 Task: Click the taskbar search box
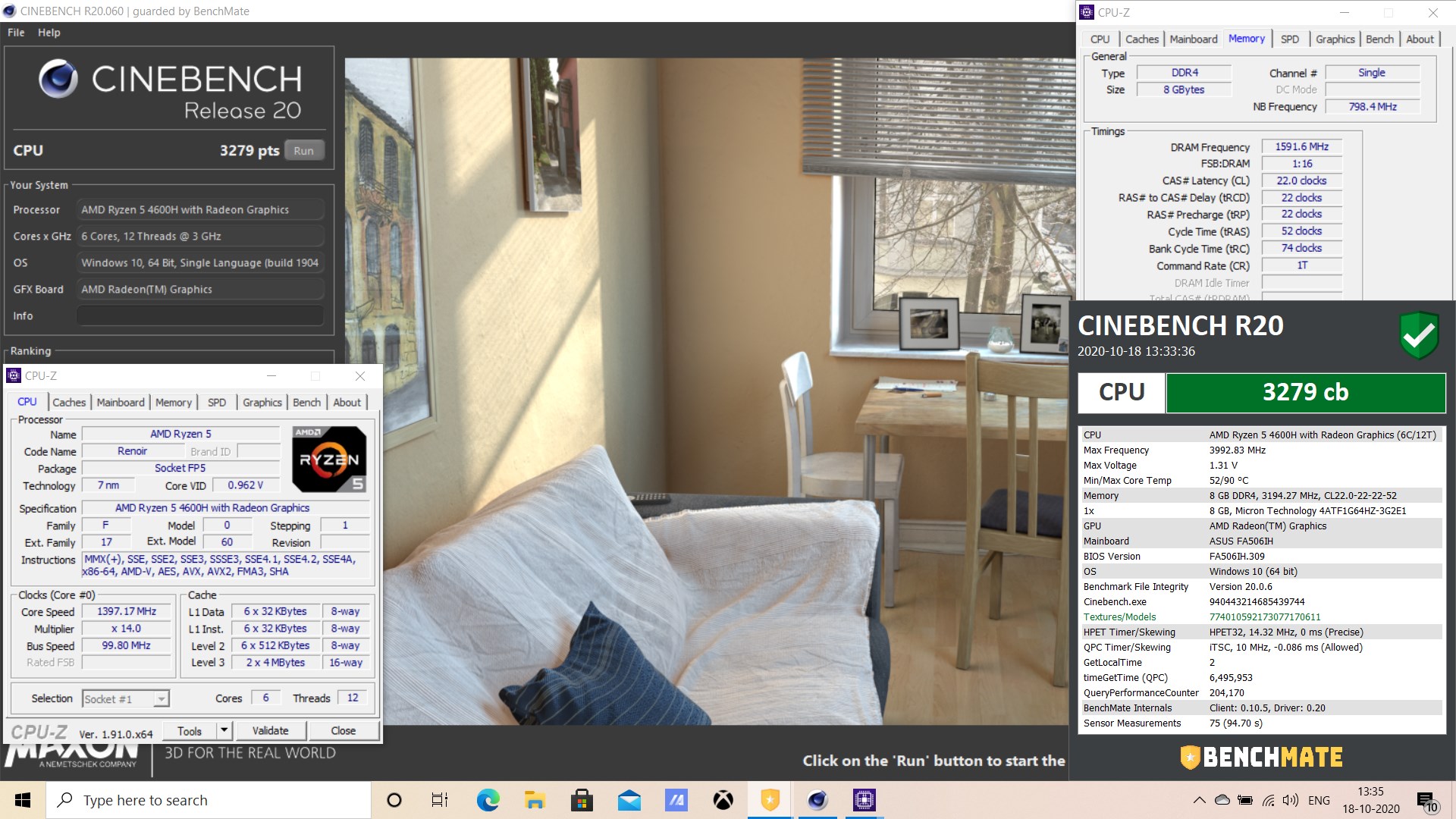209,800
